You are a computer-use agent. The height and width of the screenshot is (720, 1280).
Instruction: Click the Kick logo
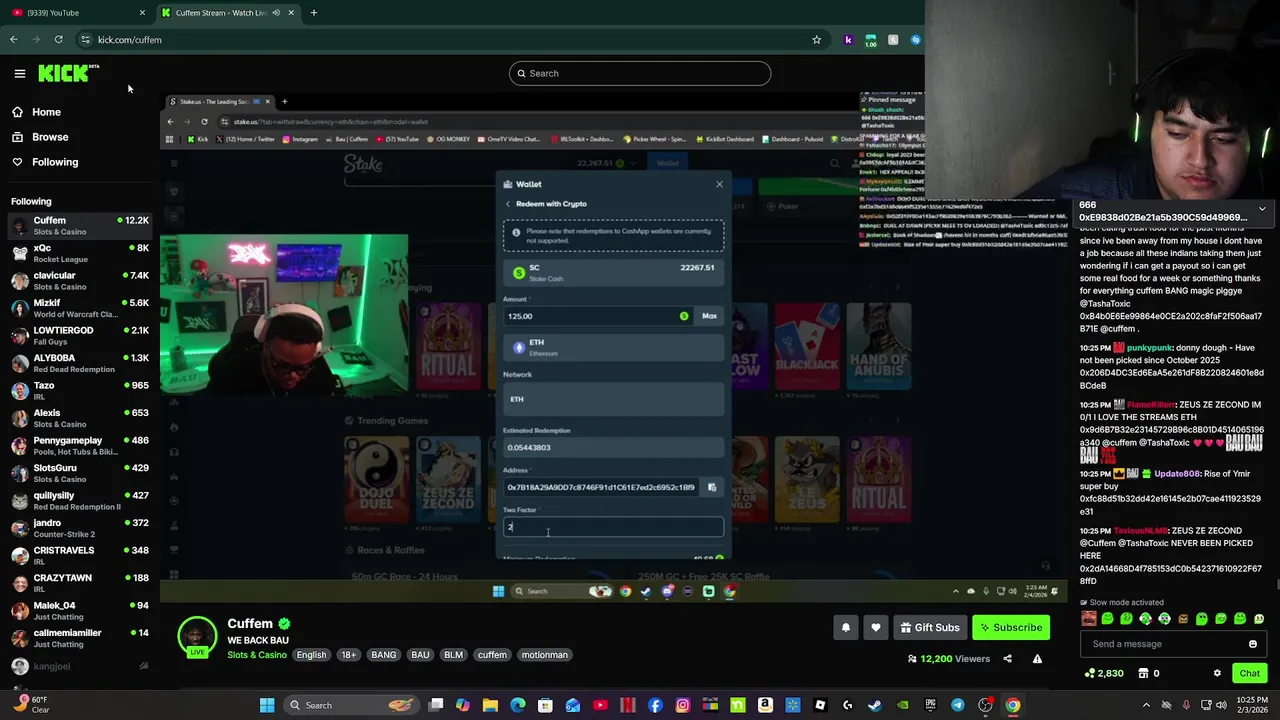68,73
